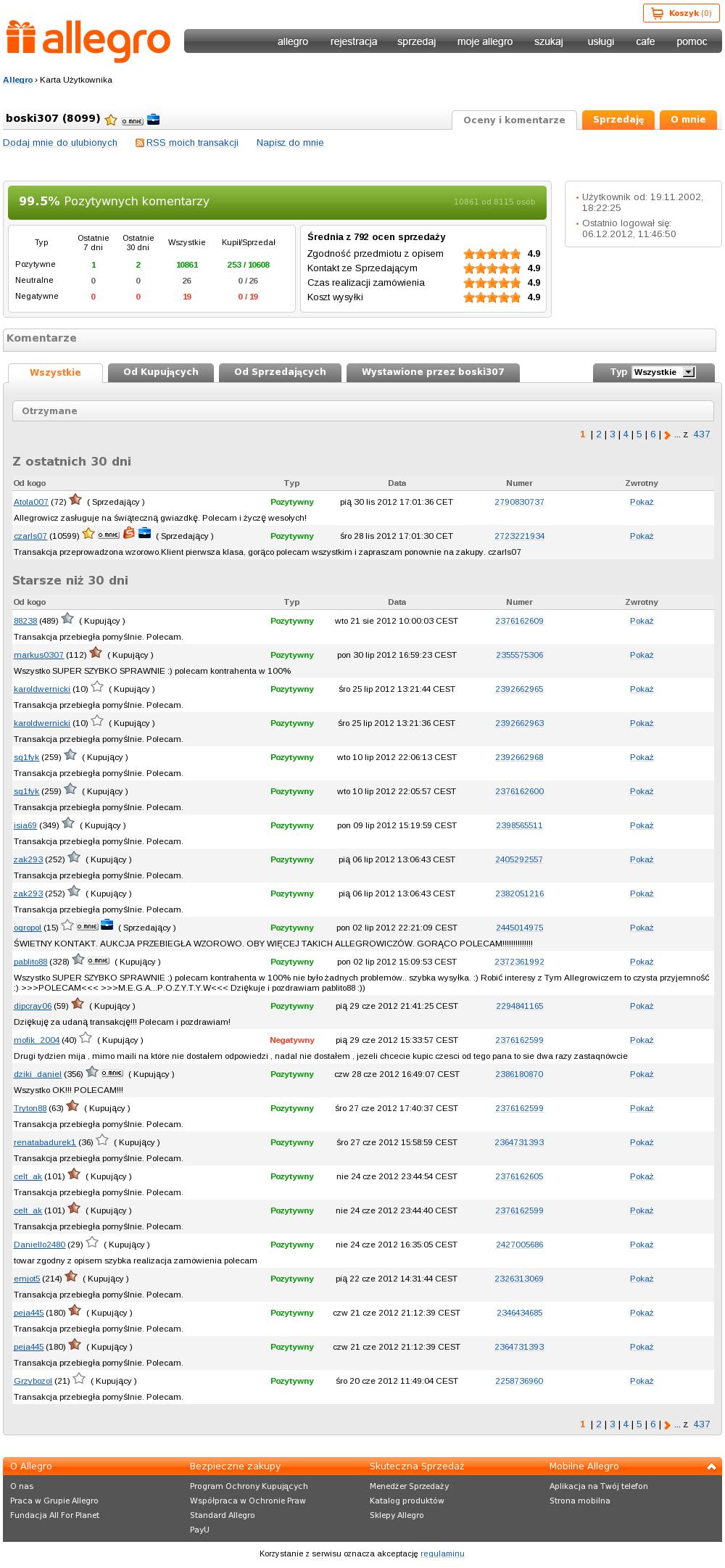Open transaction number 2723221934
Viewport: 725px width, 1568px height.
[519, 536]
